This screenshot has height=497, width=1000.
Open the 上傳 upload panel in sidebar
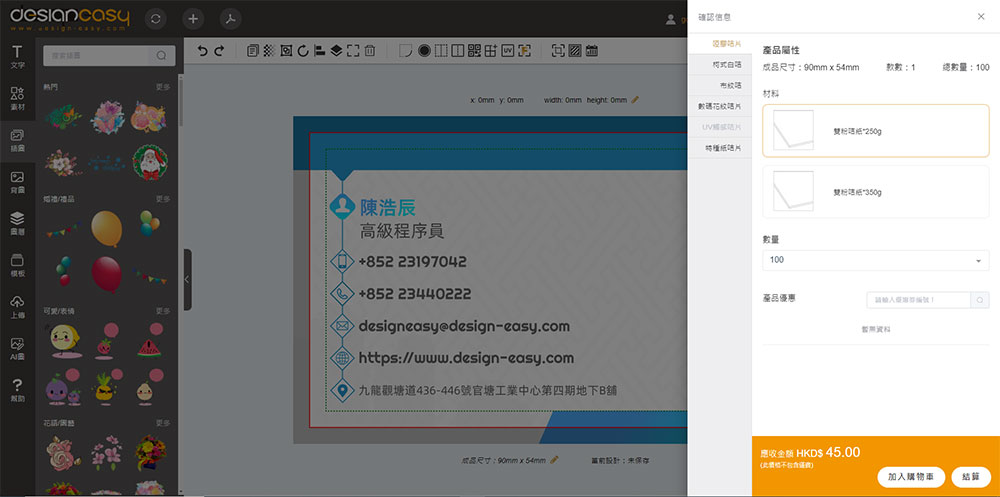[17, 306]
